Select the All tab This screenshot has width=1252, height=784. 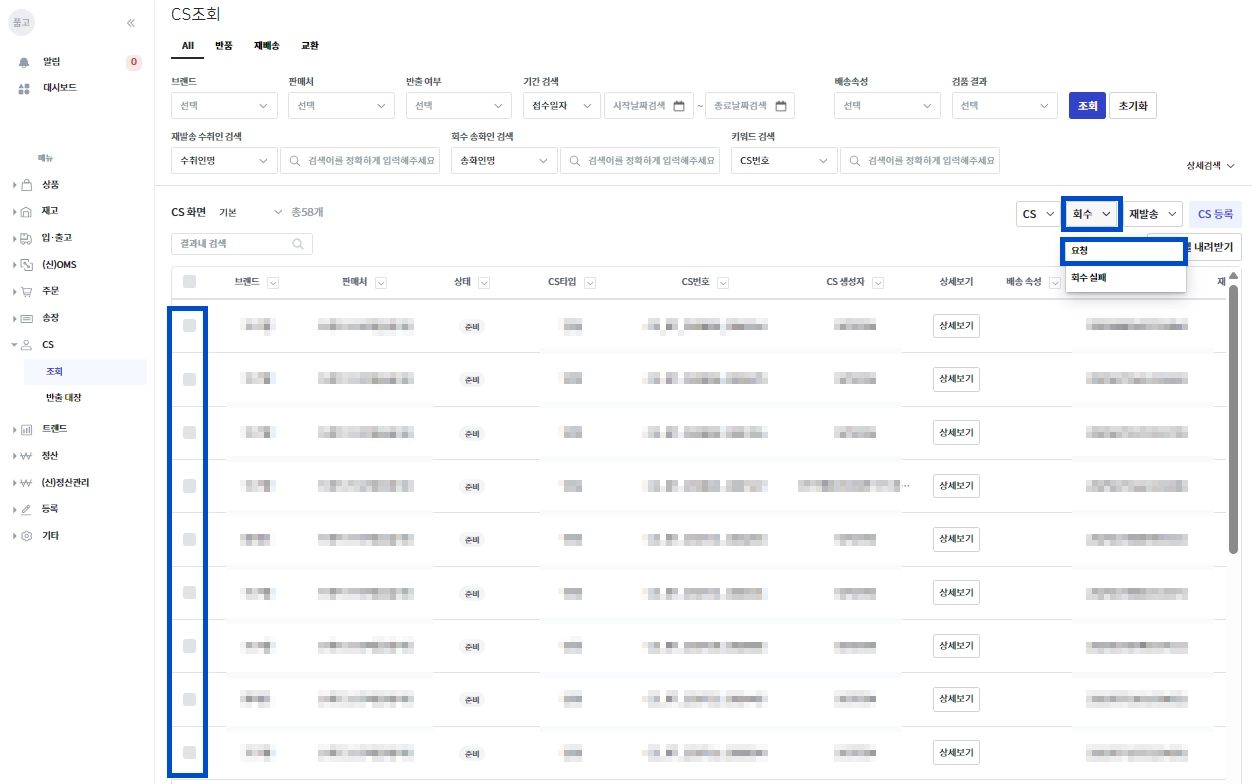coord(188,46)
